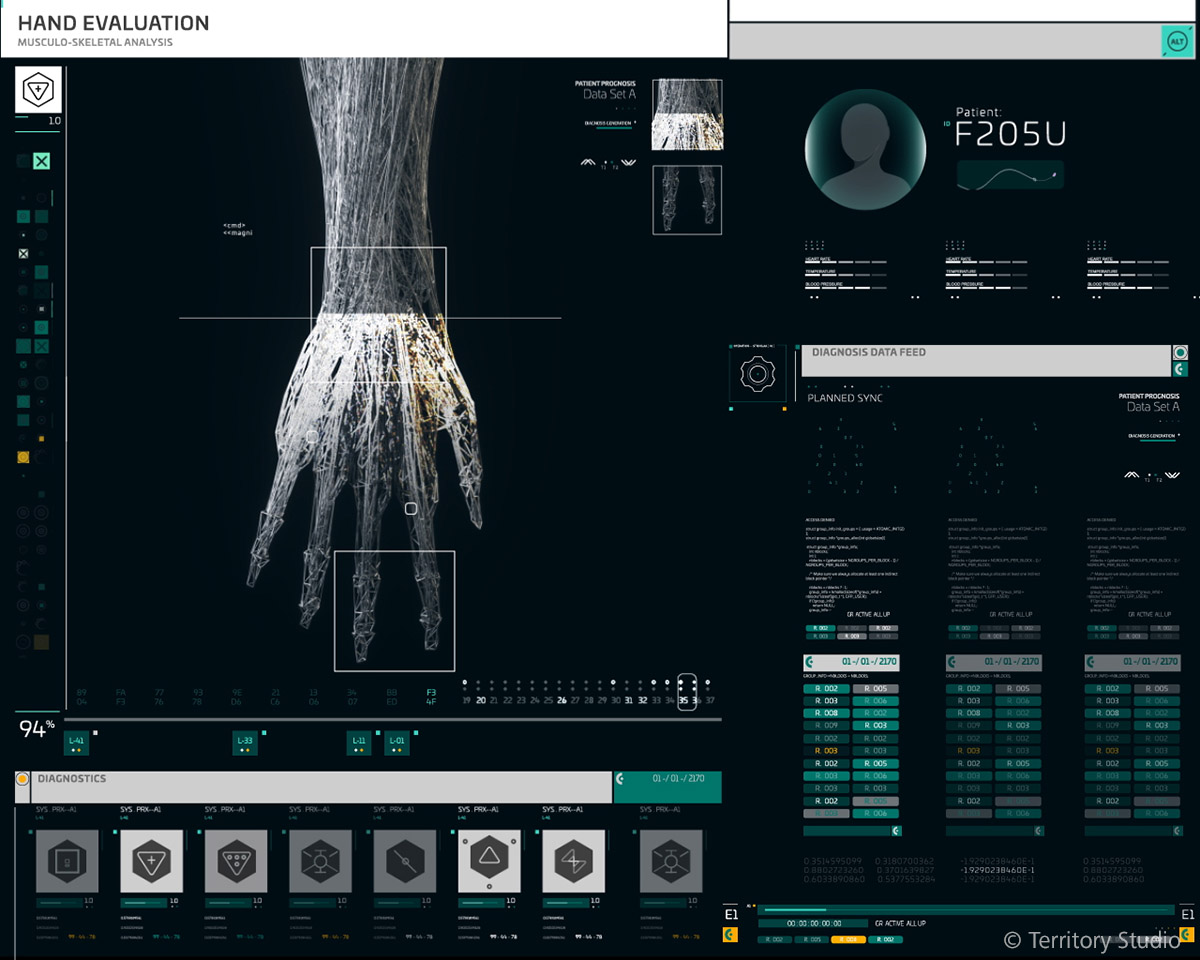Click the teal ALT badge icon

1176,41
